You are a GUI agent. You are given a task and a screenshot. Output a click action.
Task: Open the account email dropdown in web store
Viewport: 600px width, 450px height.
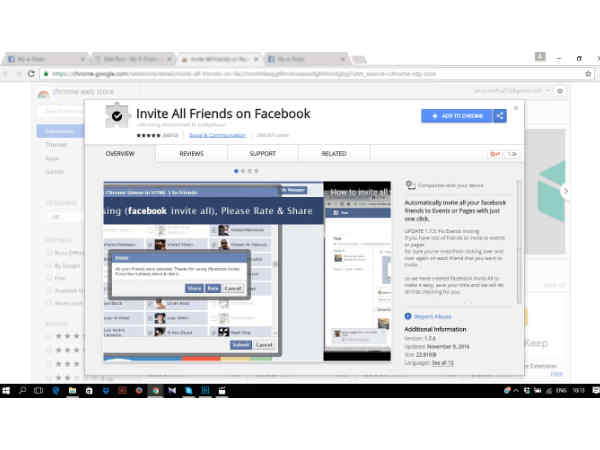tap(513, 91)
